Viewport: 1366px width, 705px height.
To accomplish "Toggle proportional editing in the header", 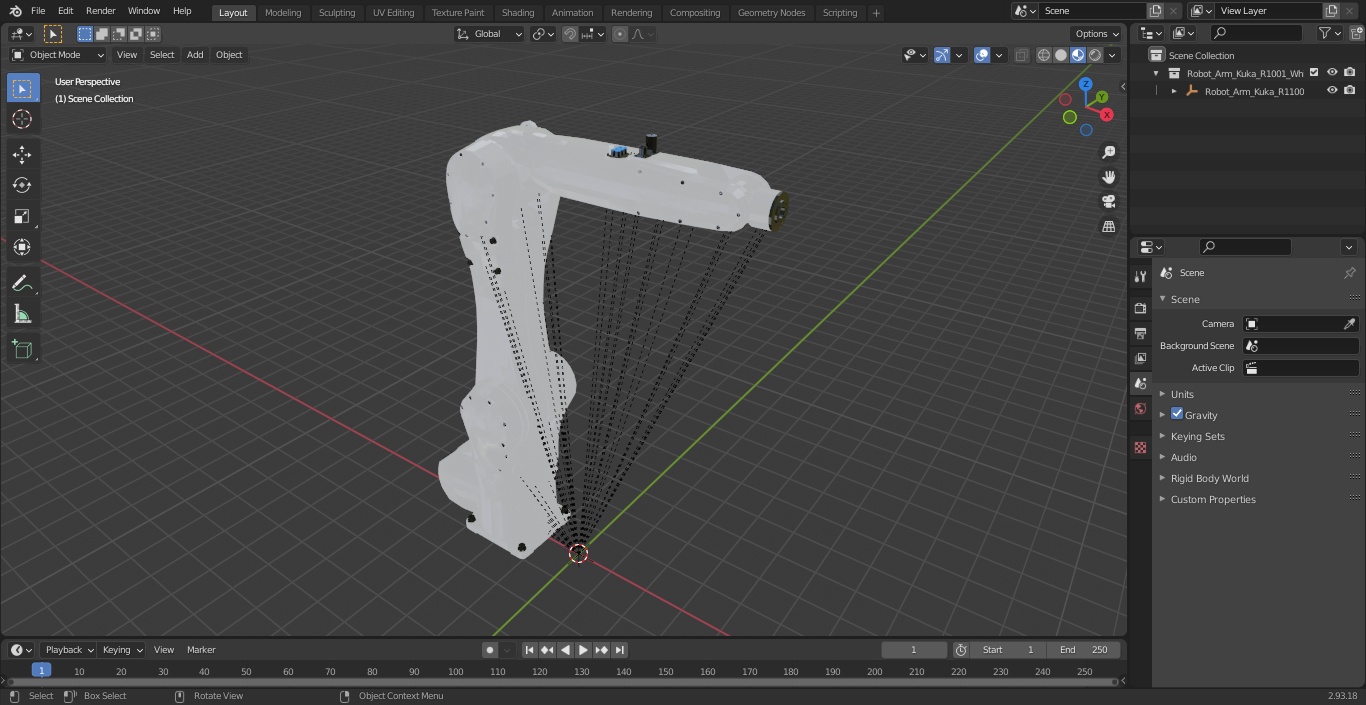I will [x=620, y=34].
